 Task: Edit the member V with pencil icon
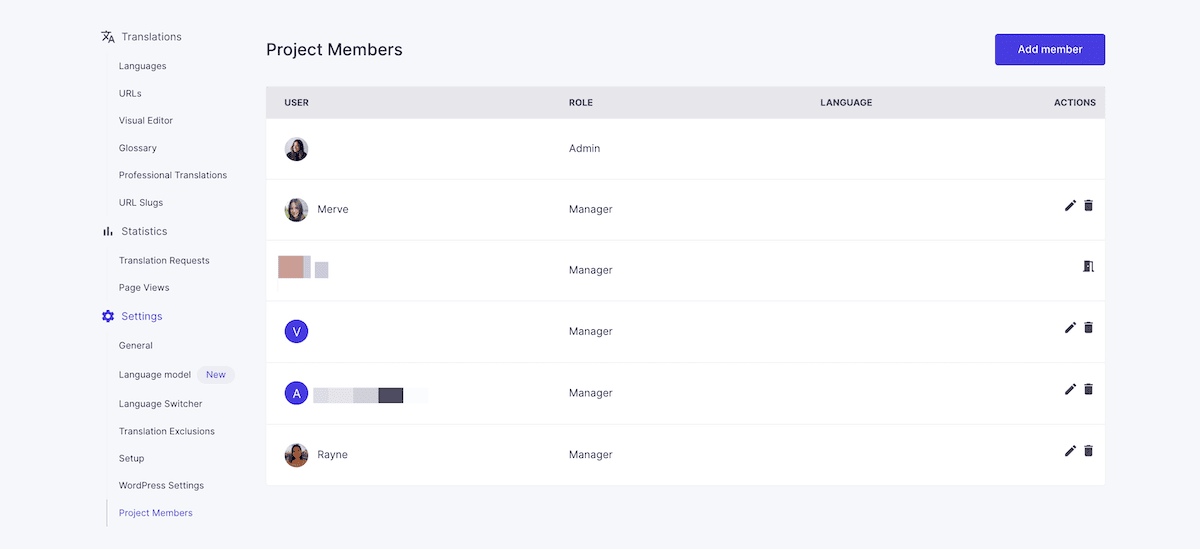click(x=1070, y=327)
